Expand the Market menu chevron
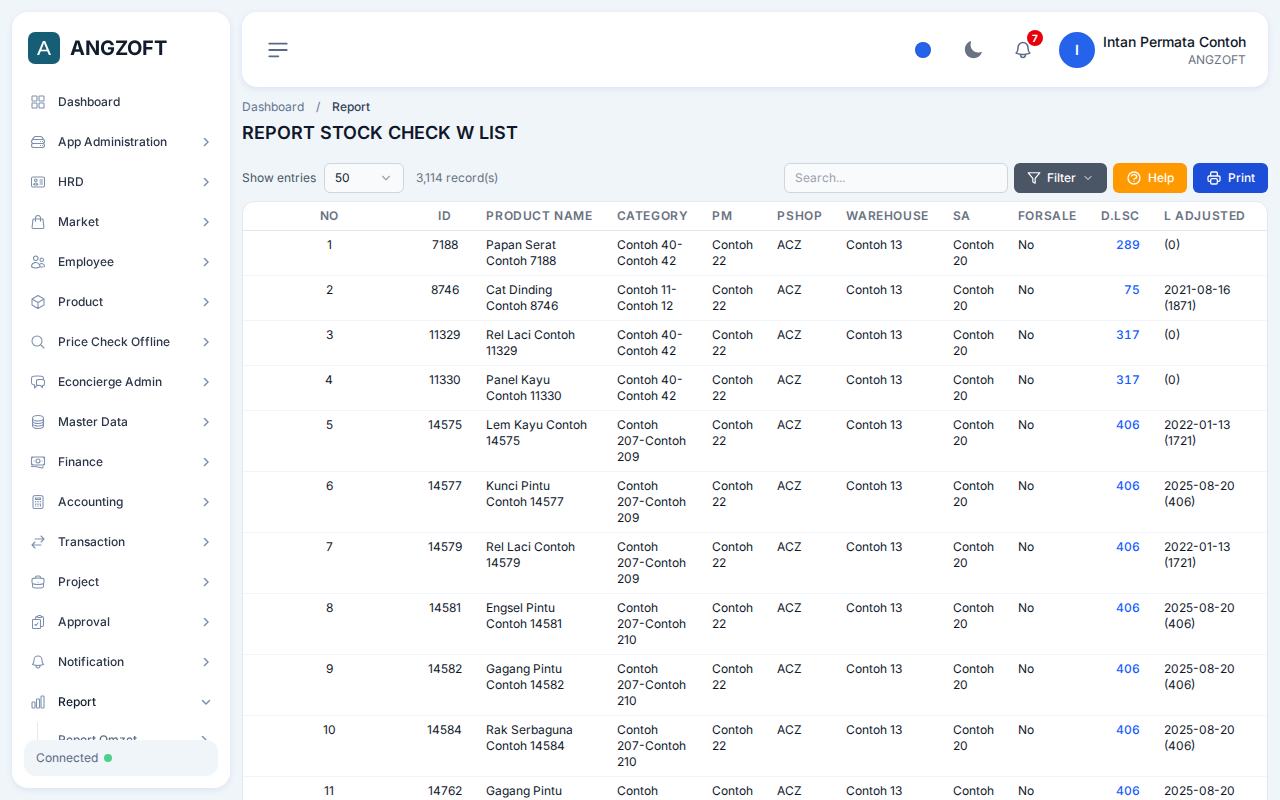Screen dimensions: 1280x800 click(206, 222)
